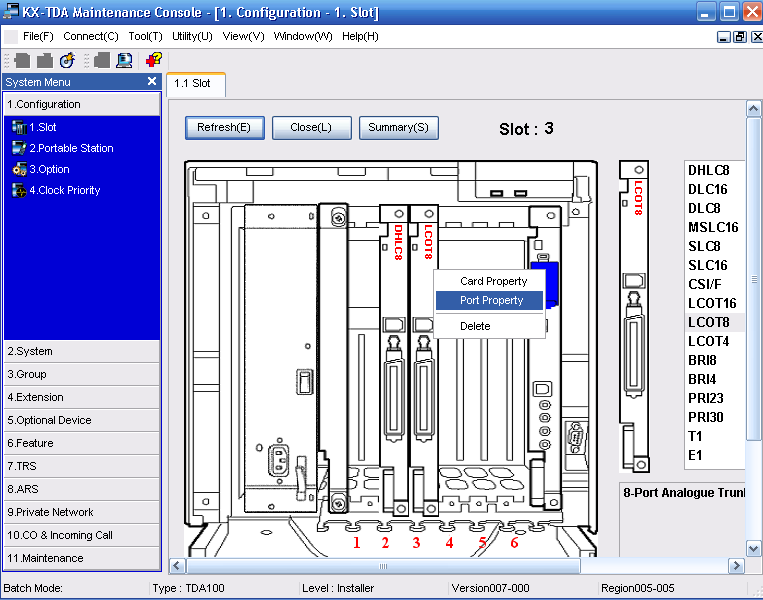This screenshot has height=600, width=763.
Task: Expand the 11.Maintenance section
Action: pos(82,558)
